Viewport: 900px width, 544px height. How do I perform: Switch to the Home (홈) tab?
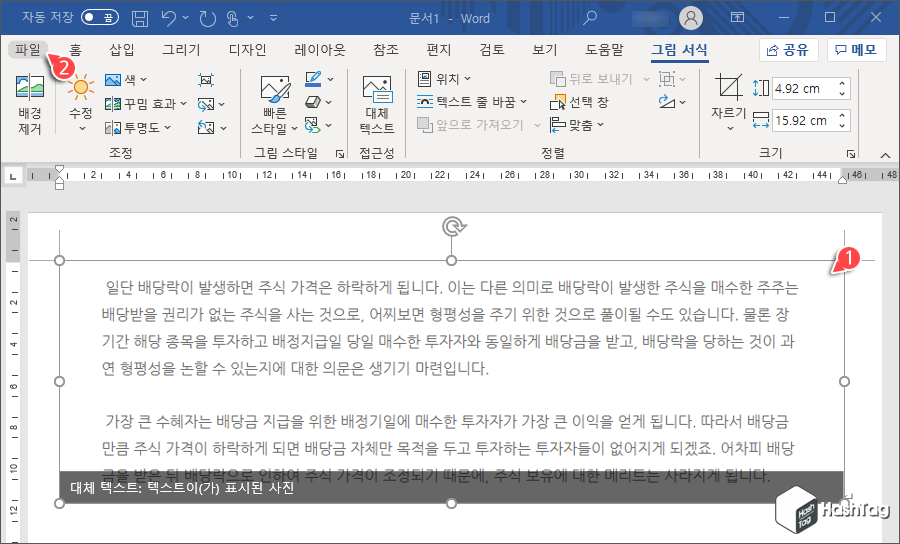(x=75, y=50)
